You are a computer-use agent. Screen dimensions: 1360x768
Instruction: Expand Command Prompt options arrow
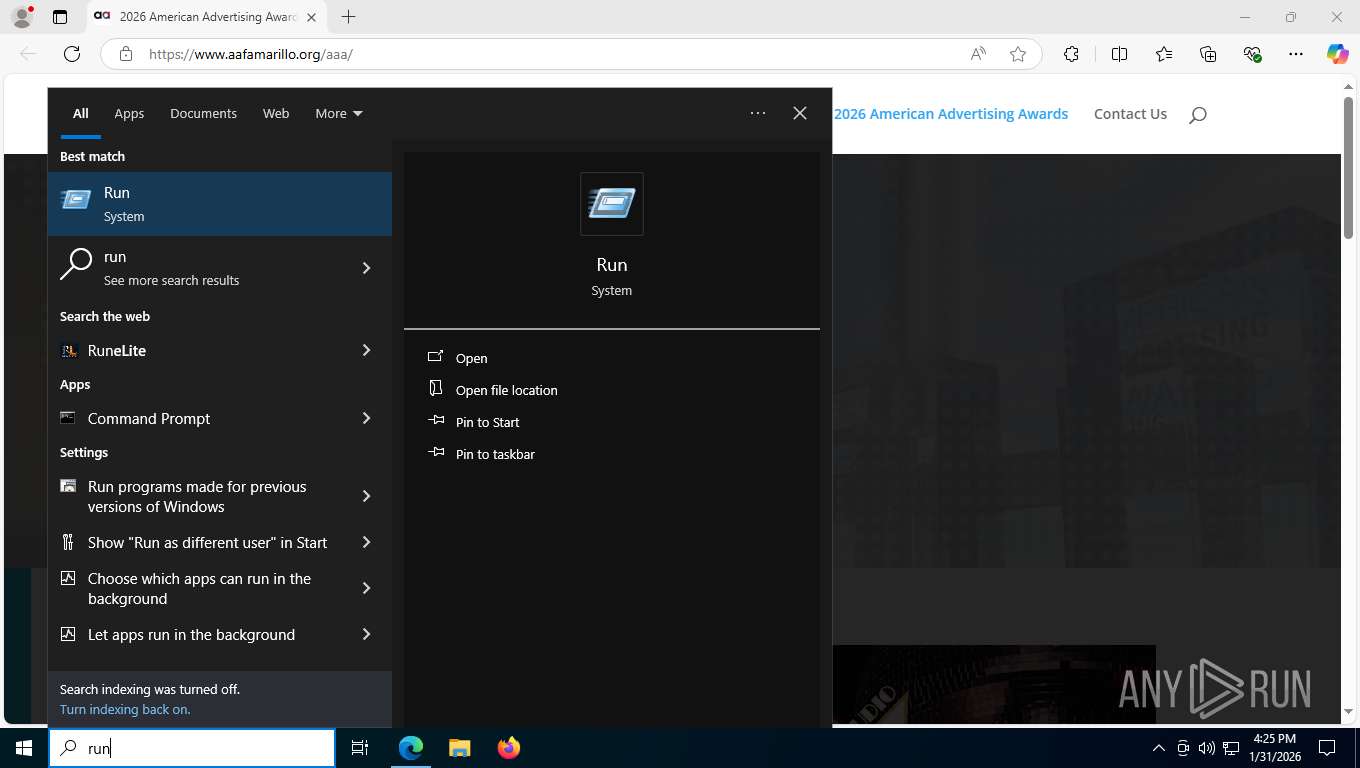366,418
